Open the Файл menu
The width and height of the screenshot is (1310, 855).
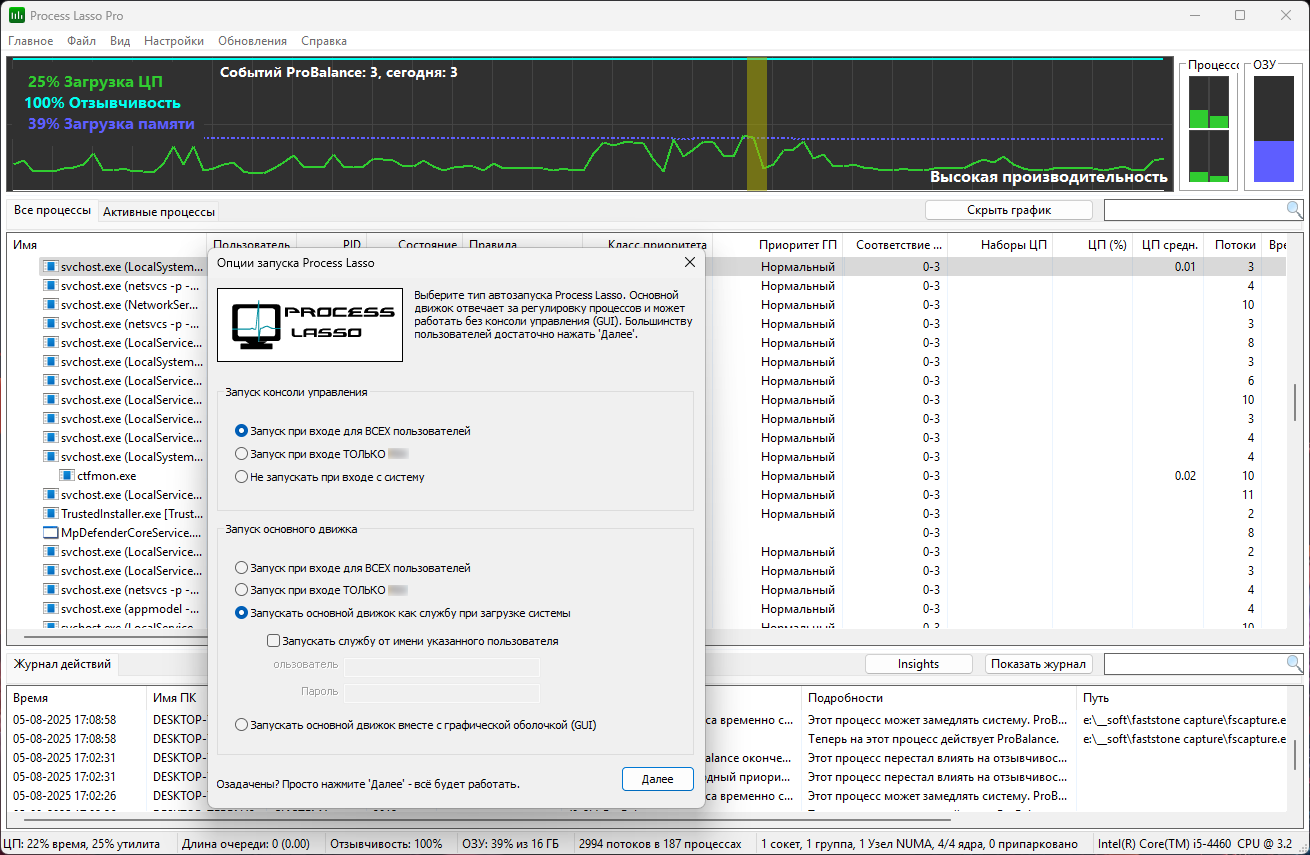tap(82, 41)
